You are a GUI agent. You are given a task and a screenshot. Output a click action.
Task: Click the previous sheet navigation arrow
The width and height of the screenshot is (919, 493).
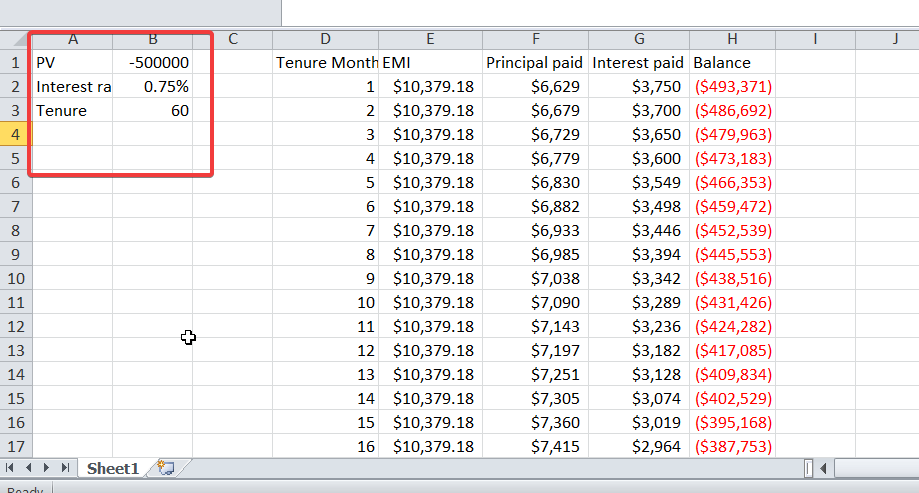pyautogui.click(x=28, y=468)
